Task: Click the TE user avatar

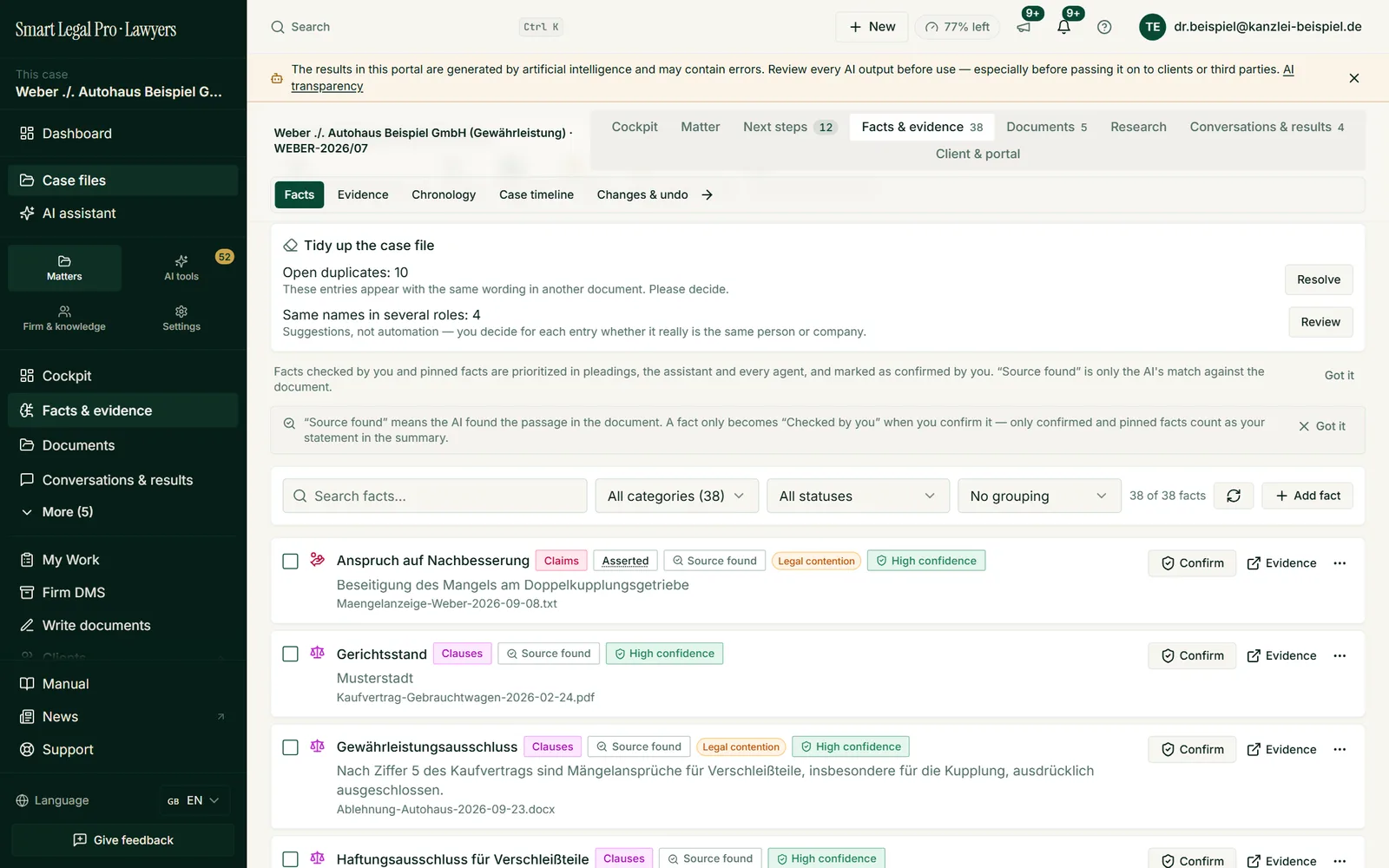Action: (1152, 27)
